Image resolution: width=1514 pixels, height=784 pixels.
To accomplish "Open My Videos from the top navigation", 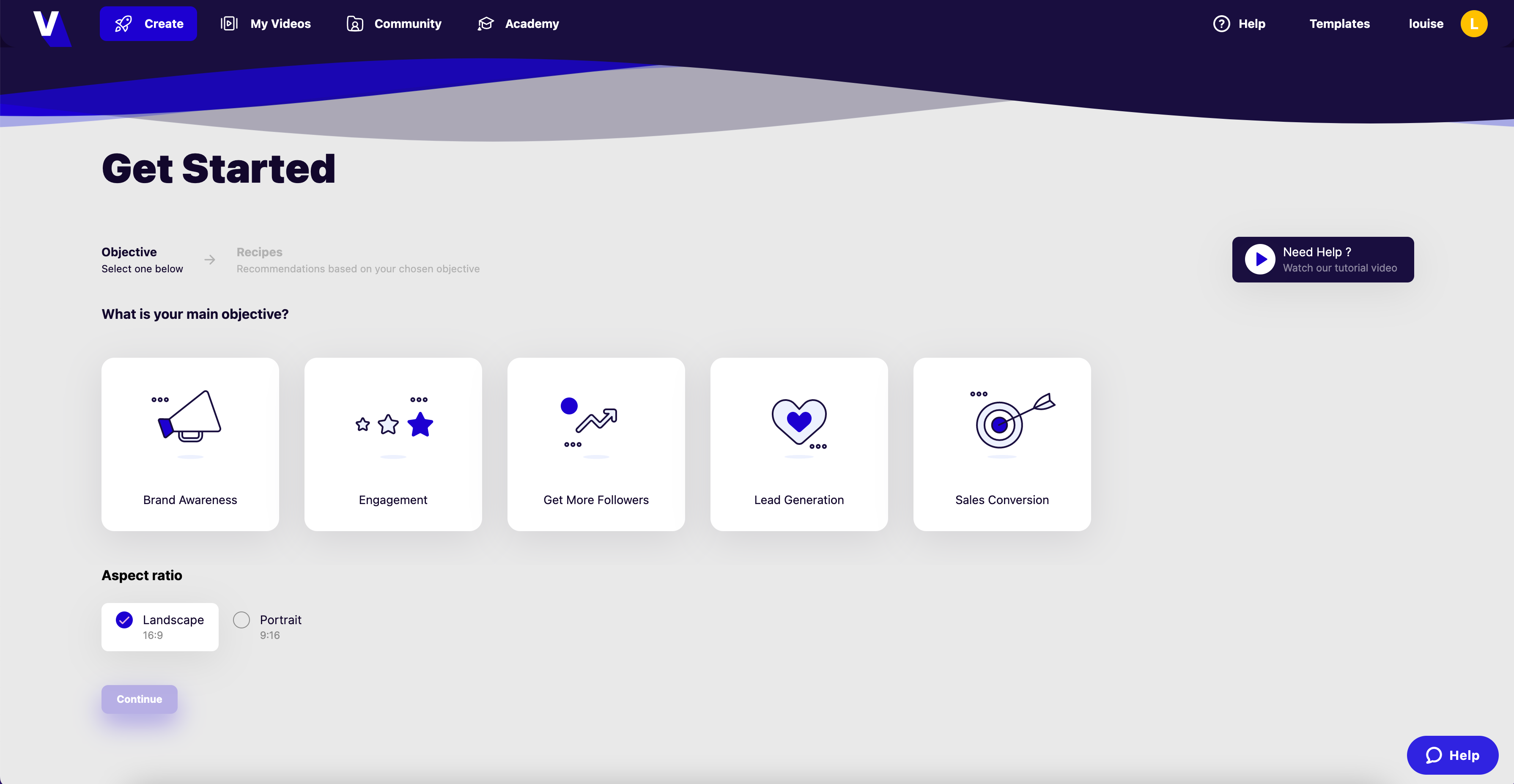I will pyautogui.click(x=266, y=24).
